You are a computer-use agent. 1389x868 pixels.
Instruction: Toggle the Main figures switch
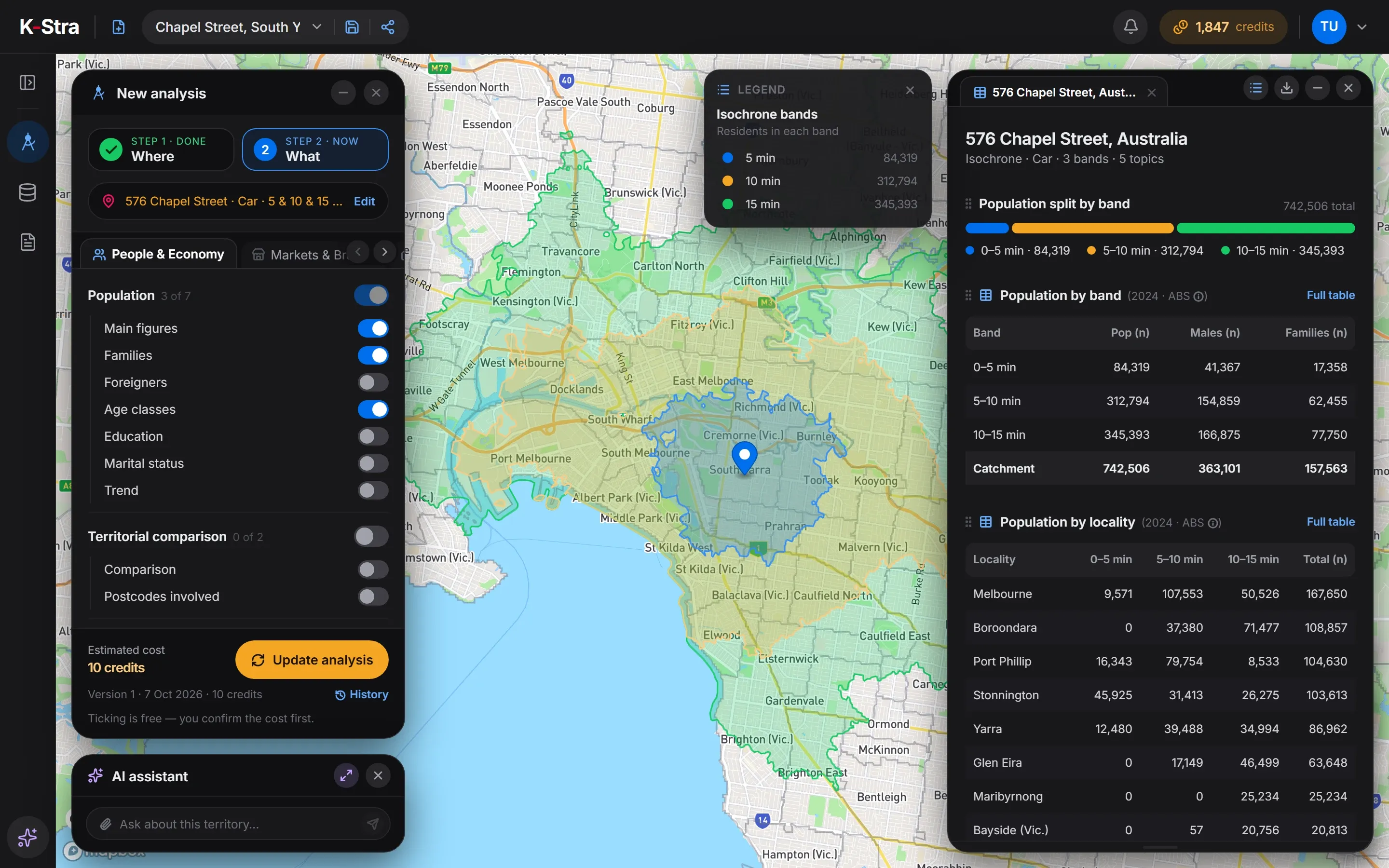[x=373, y=328]
